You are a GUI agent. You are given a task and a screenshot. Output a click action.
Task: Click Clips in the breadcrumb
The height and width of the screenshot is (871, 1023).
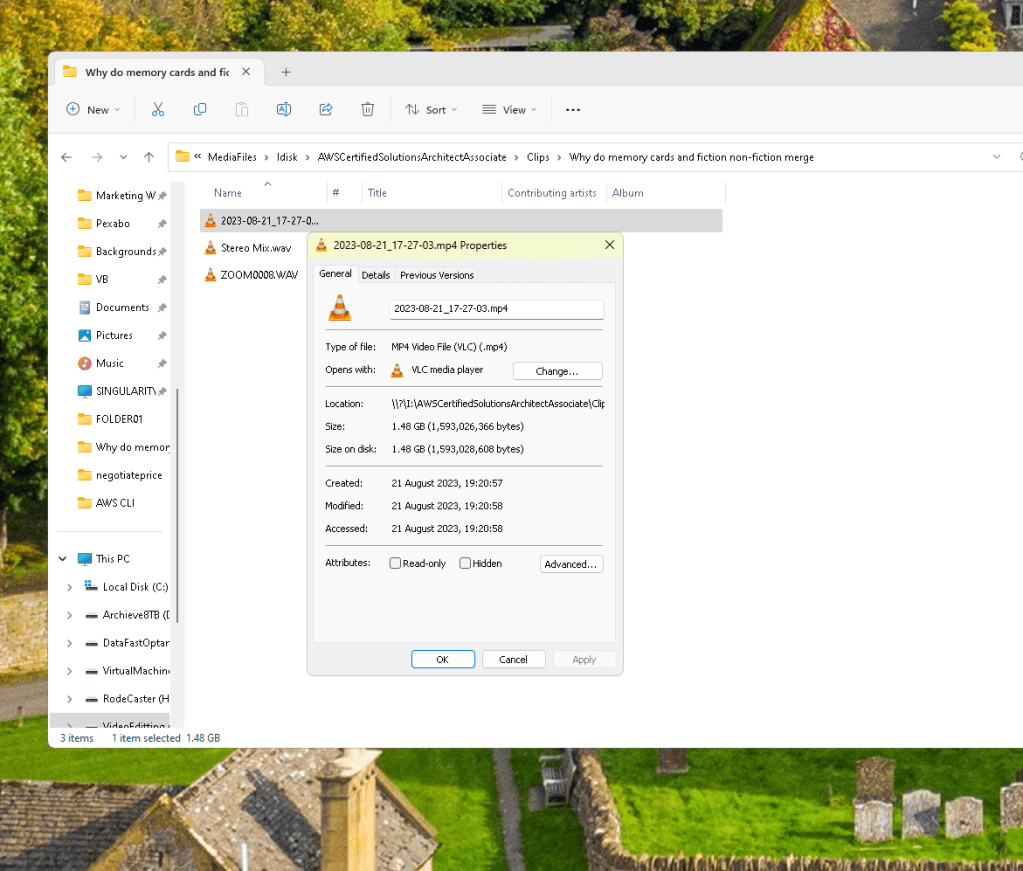[538, 157]
